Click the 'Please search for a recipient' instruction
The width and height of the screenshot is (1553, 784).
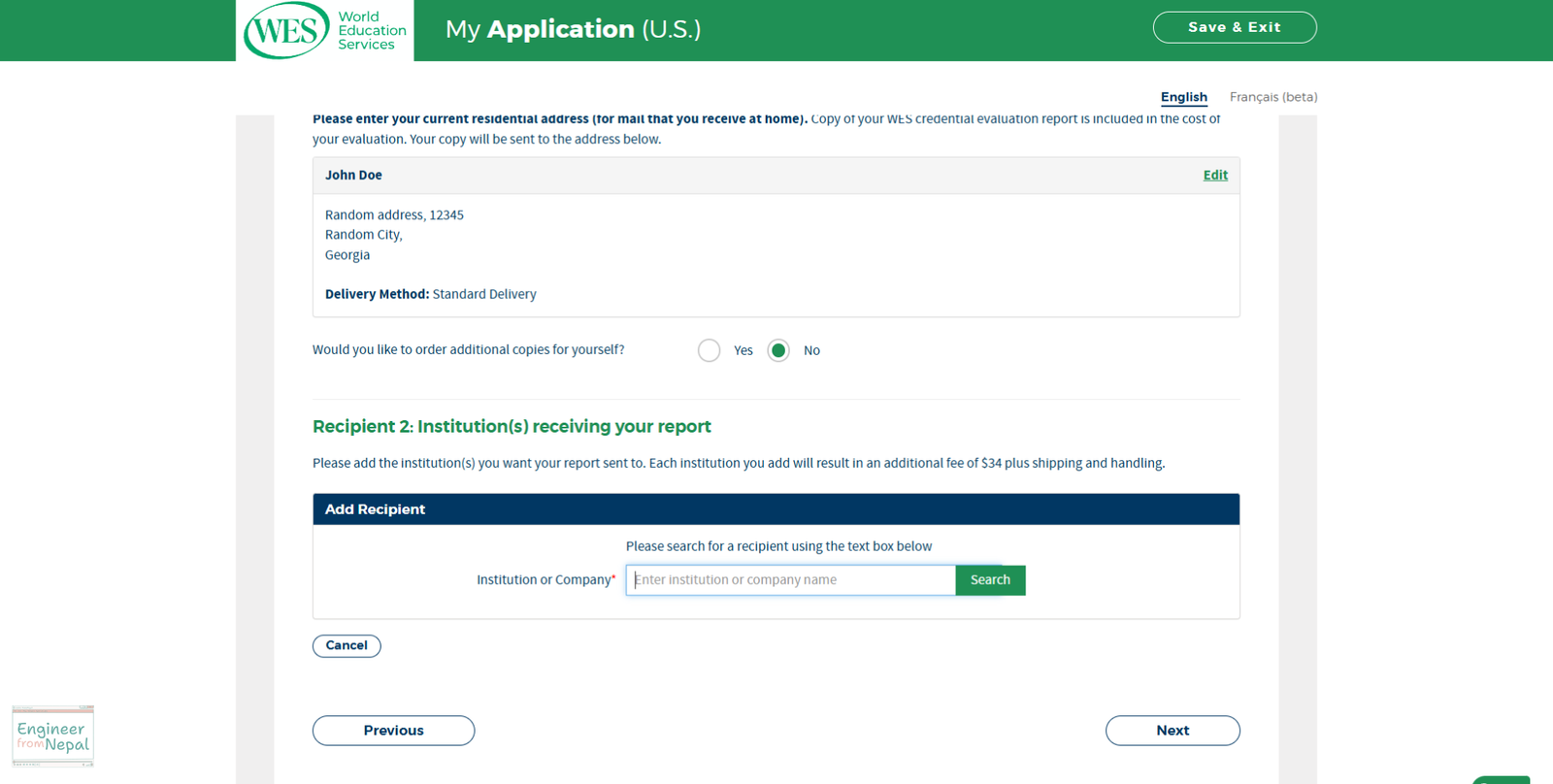click(x=778, y=546)
